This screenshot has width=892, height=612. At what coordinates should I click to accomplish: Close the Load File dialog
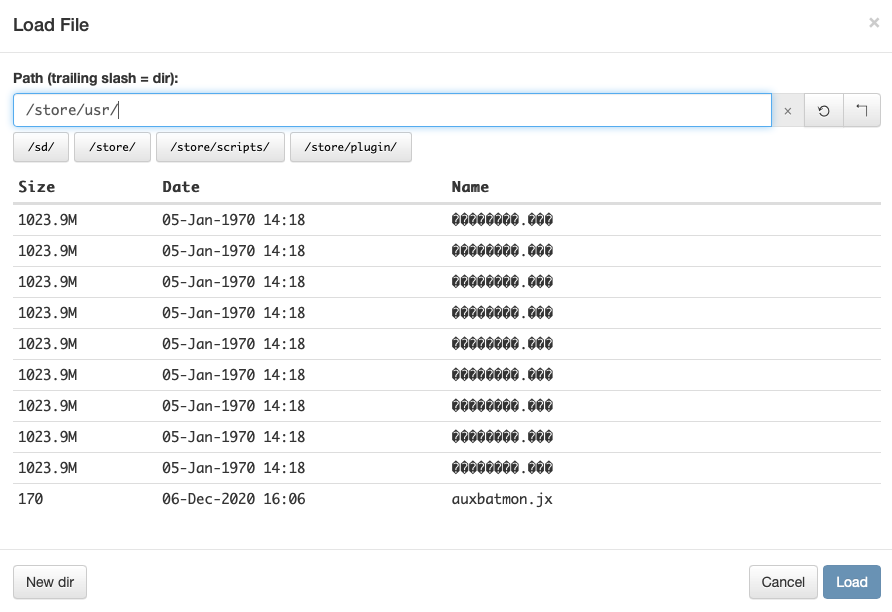tap(874, 23)
